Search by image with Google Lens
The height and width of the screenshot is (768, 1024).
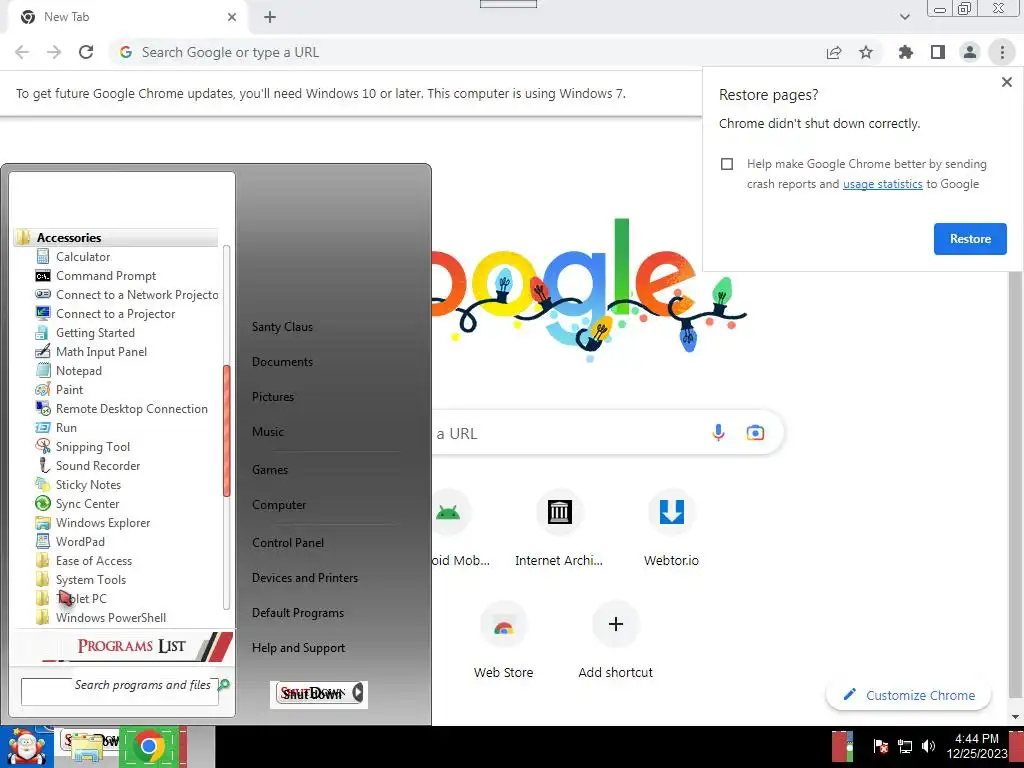(x=755, y=433)
